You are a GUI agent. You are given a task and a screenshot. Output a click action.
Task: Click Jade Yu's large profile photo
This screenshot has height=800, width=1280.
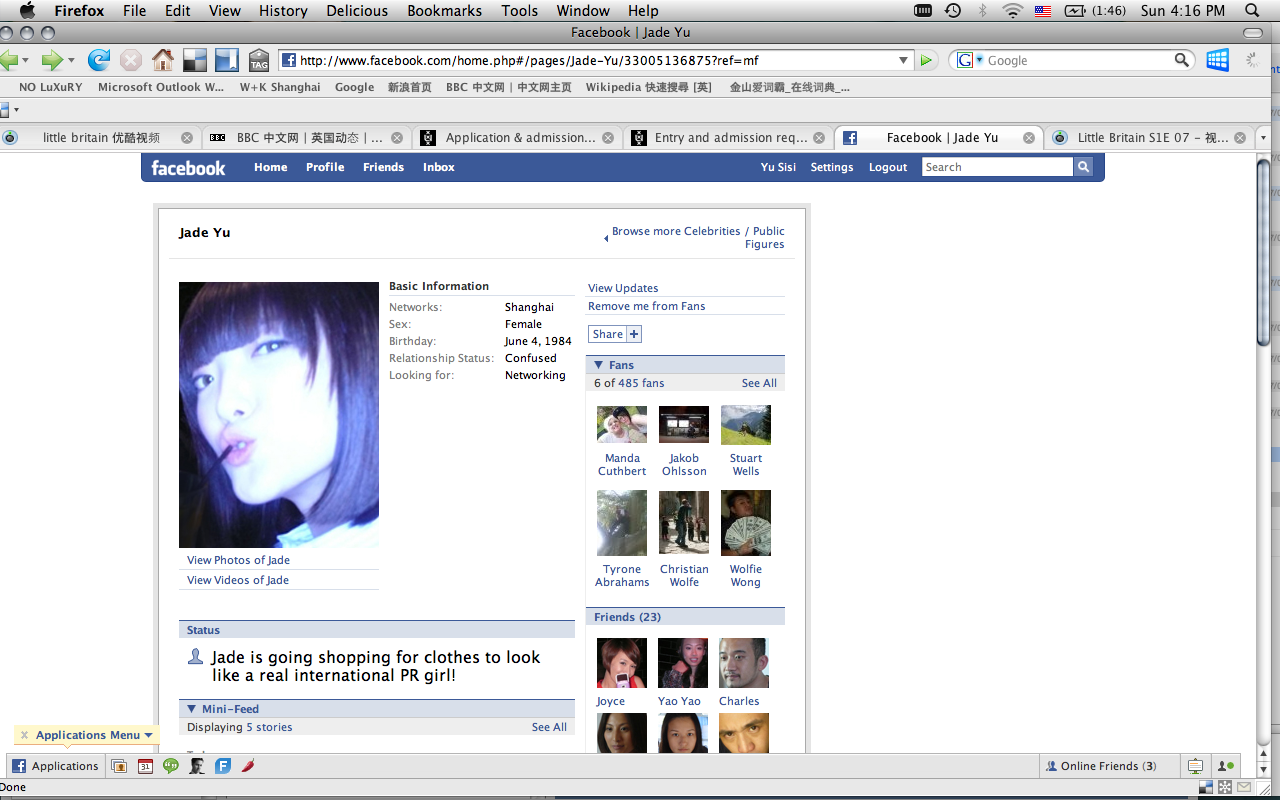279,415
